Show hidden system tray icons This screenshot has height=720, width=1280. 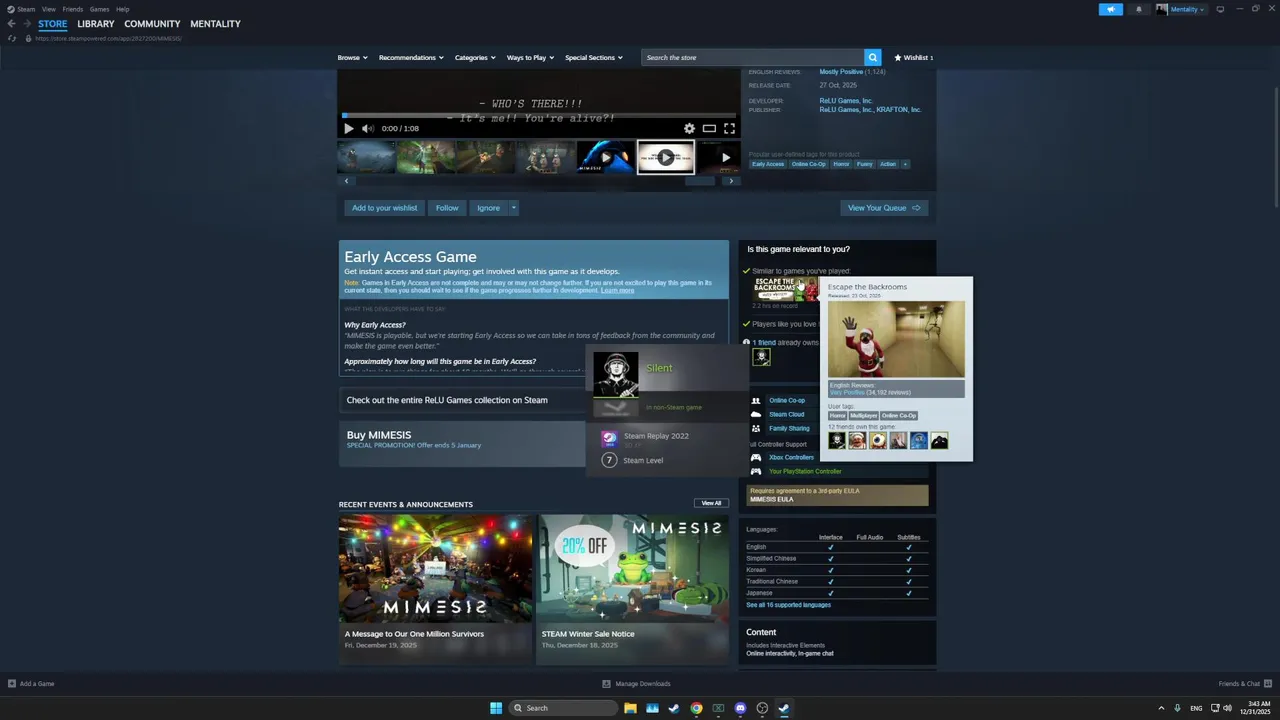tap(1161, 708)
